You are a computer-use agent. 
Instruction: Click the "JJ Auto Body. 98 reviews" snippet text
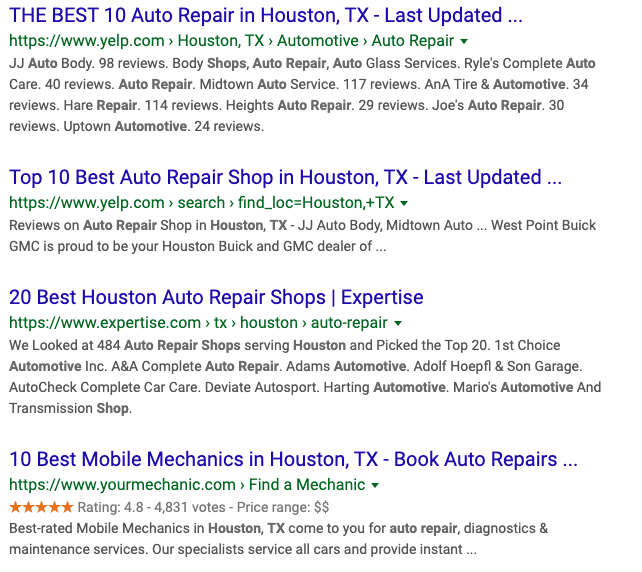coord(88,63)
